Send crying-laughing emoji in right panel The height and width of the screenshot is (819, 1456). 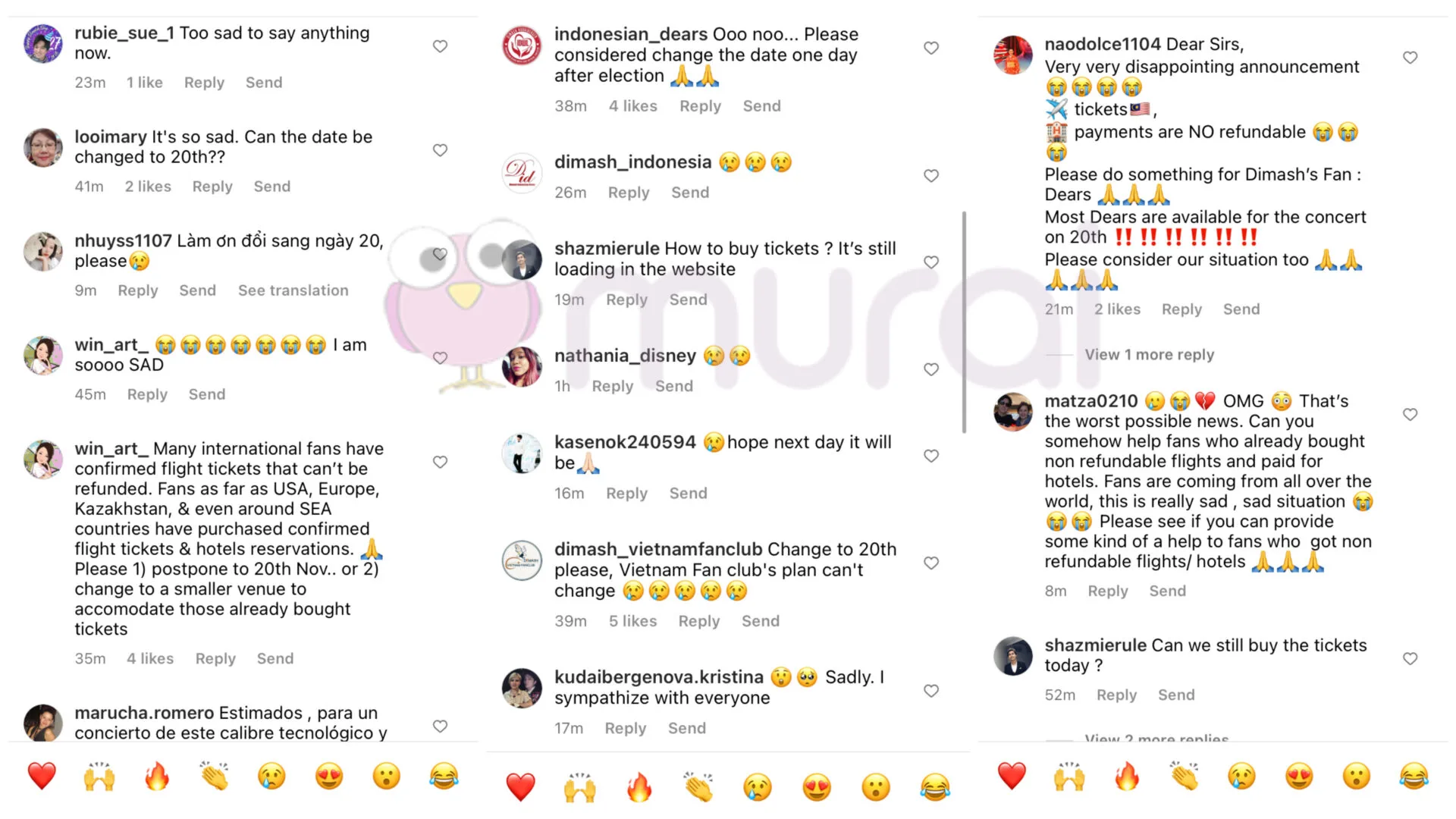tap(1414, 776)
